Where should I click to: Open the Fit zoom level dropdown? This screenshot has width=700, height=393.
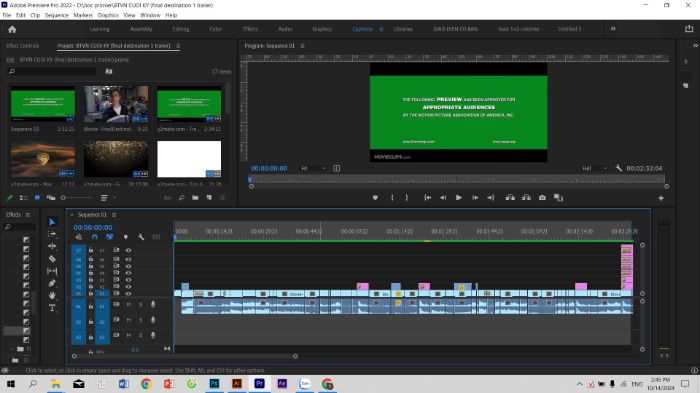(x=313, y=168)
